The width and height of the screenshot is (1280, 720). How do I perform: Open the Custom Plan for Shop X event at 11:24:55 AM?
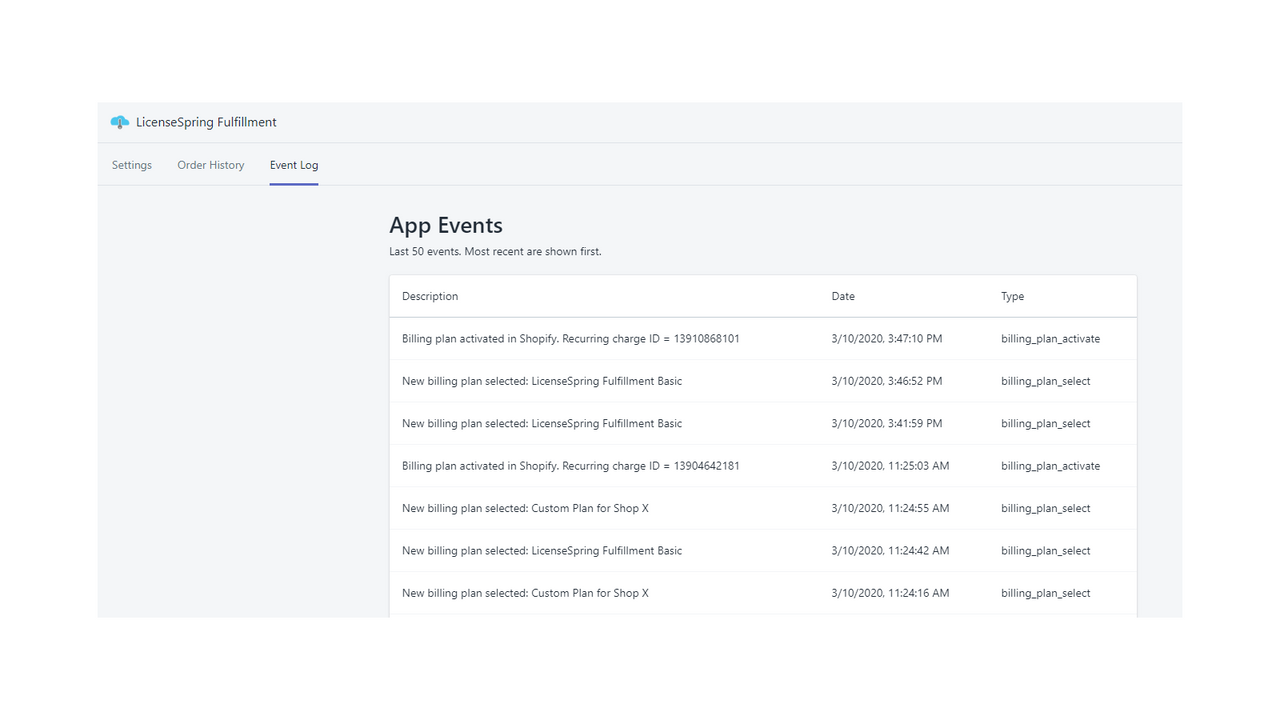(525, 508)
